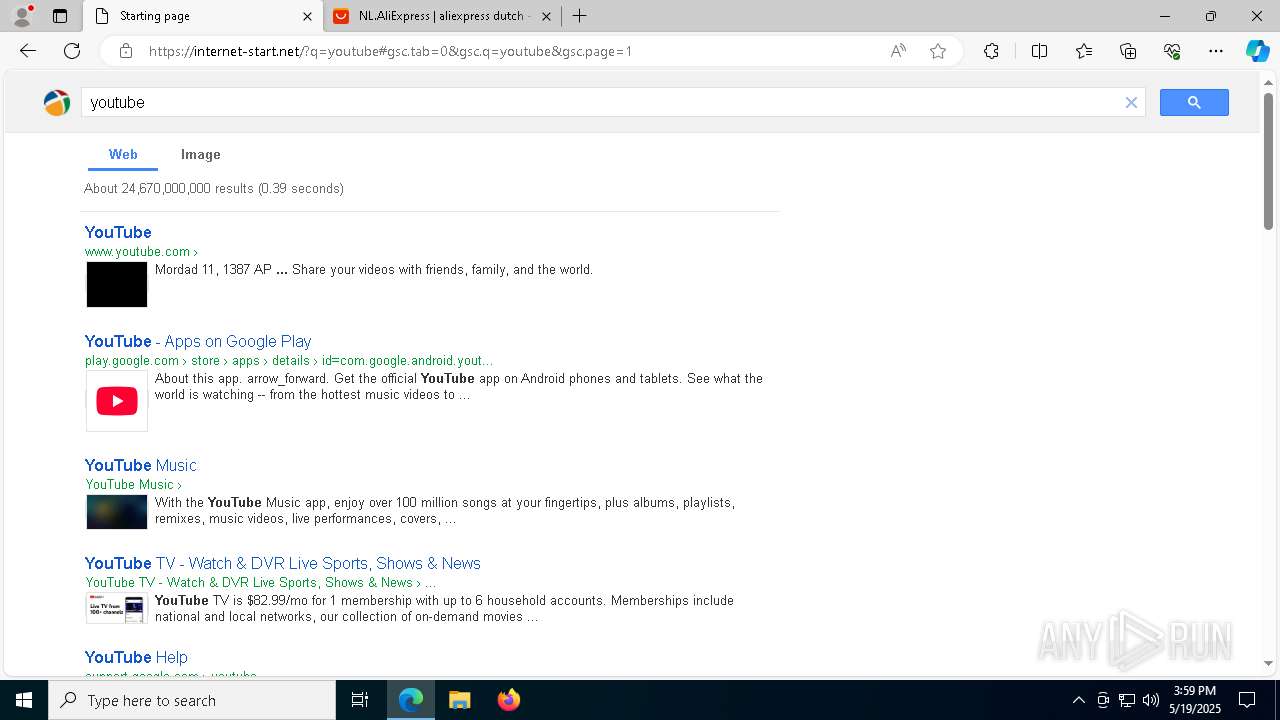Submit search with blue magnifier button

(x=1194, y=102)
